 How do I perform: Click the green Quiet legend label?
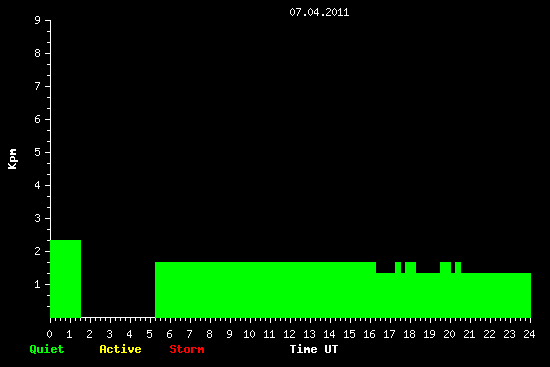click(x=47, y=349)
